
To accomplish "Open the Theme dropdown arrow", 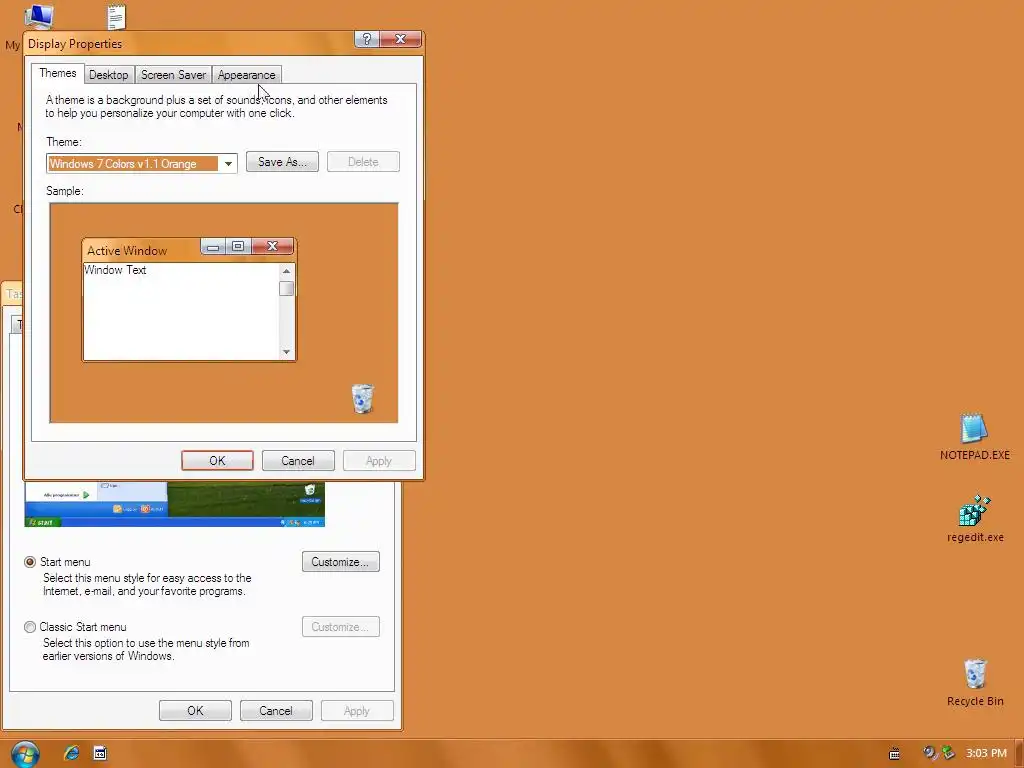I will tap(228, 163).
